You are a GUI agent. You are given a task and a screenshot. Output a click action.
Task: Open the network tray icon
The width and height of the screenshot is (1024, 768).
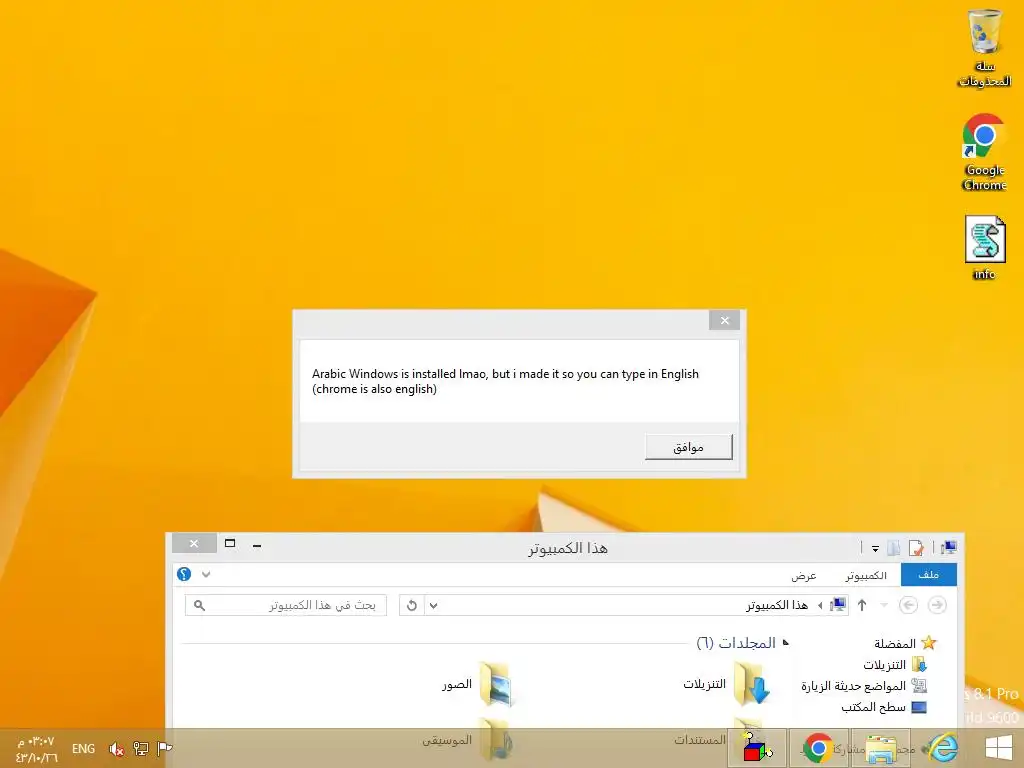(x=140, y=748)
